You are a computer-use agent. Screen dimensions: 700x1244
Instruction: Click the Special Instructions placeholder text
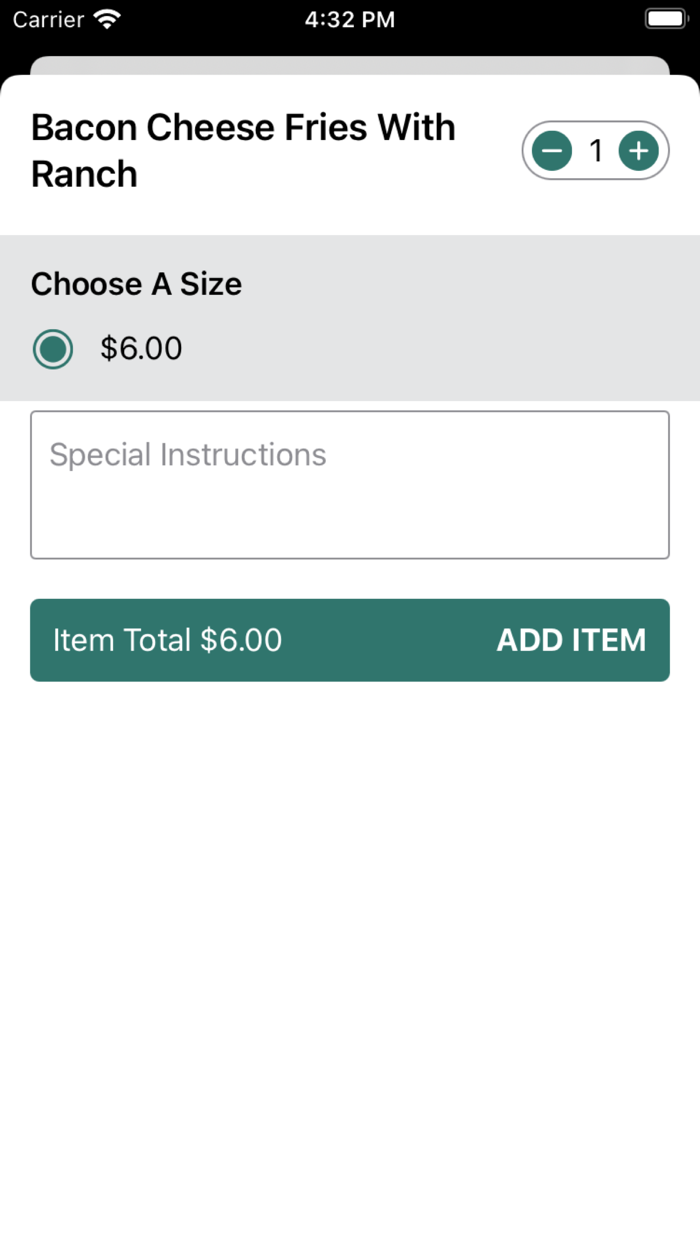(188, 455)
